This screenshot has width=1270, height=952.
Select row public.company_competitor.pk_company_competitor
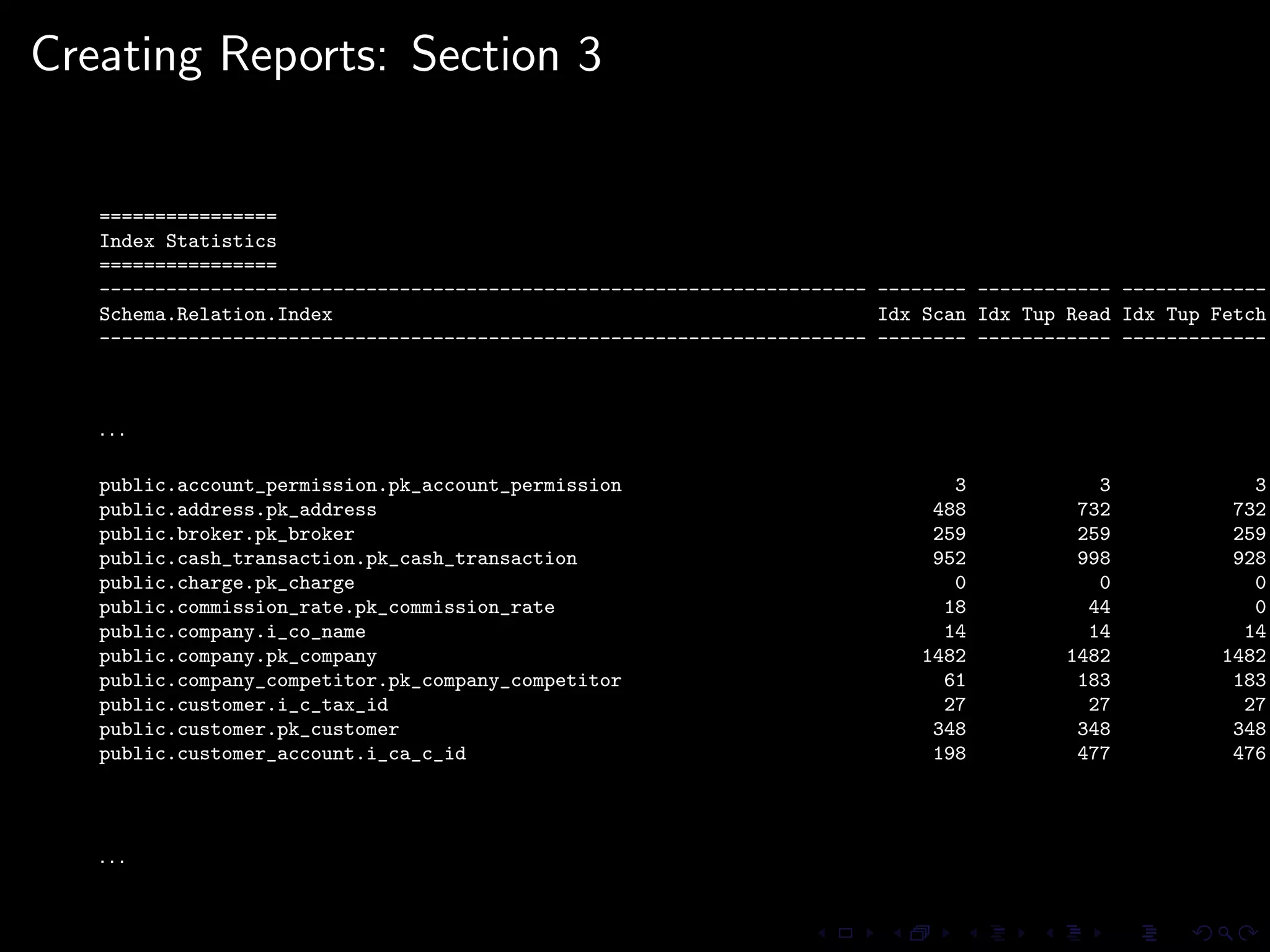coord(682,681)
